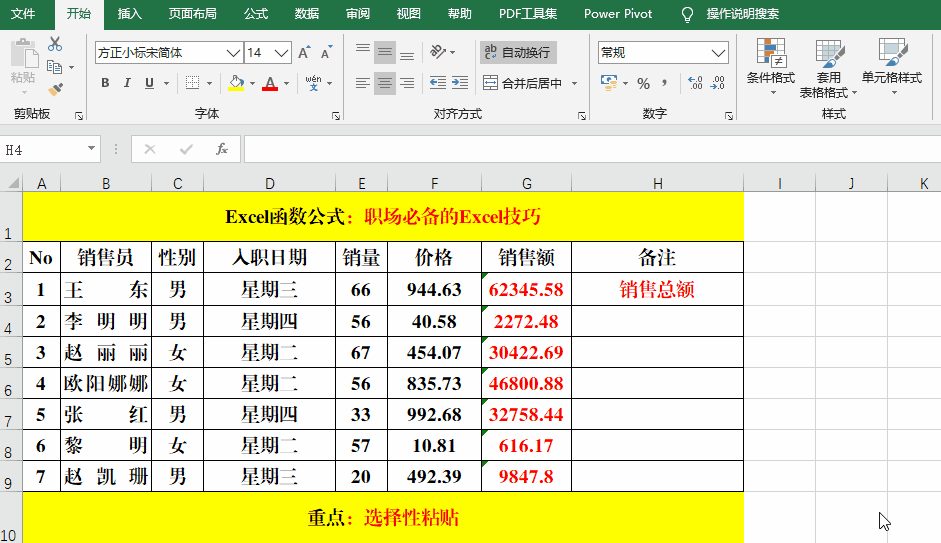Image resolution: width=941 pixels, height=543 pixels.
Task: Select cell with name 欧阳娜娜
Action: point(106,383)
